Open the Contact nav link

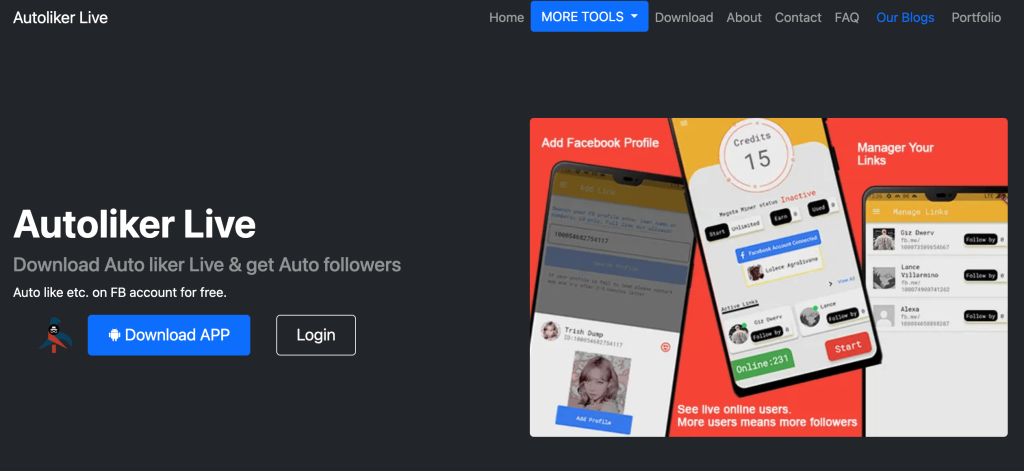point(798,18)
